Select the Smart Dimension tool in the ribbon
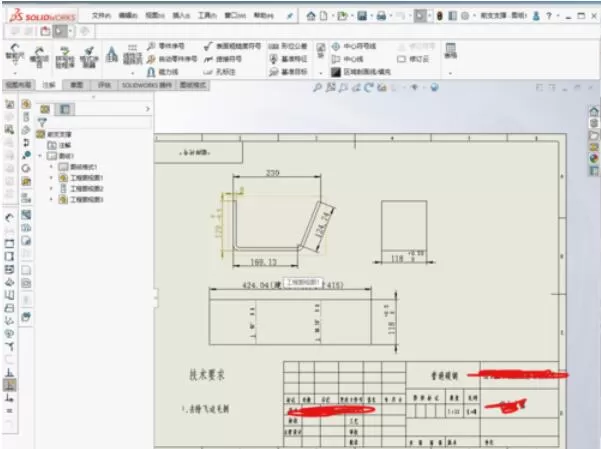The width and height of the screenshot is (601, 449). (x=15, y=54)
